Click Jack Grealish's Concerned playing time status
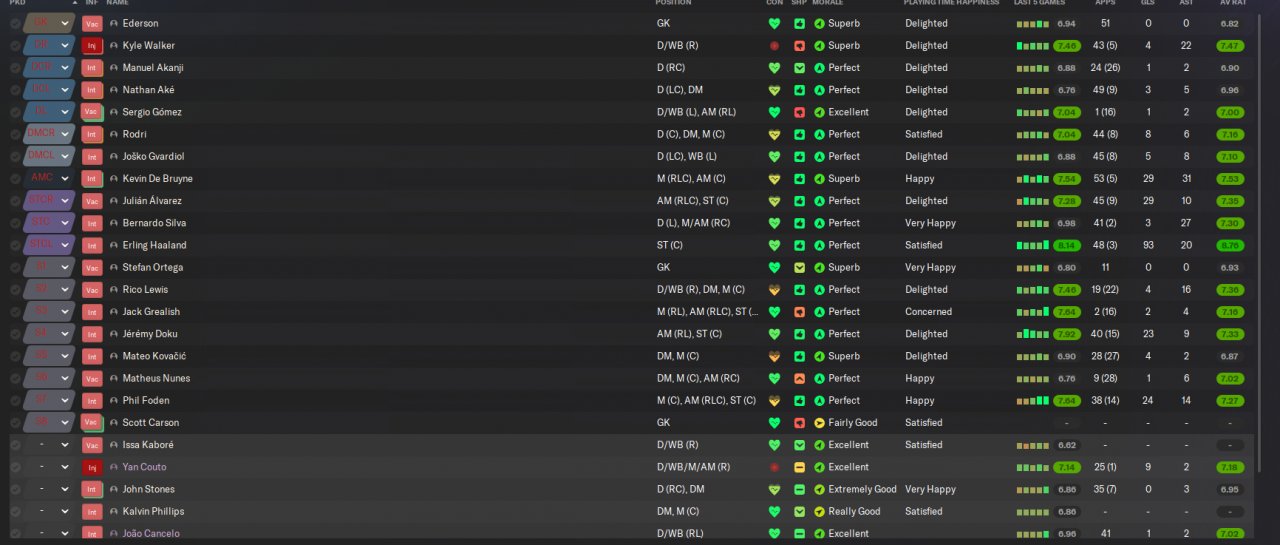 click(x=928, y=312)
